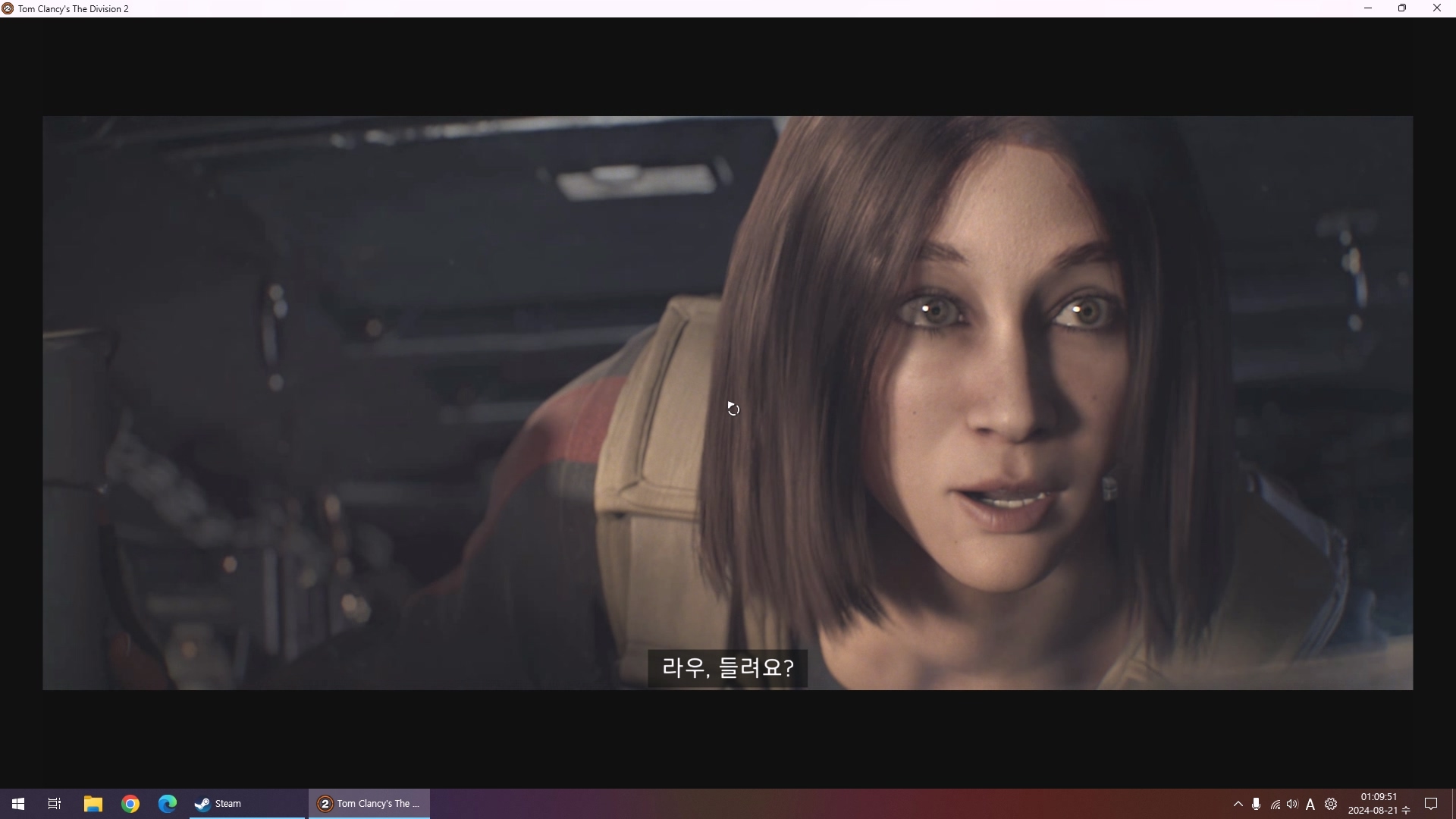Launch Google Chrome from the taskbar
The width and height of the screenshot is (1456, 819).
coord(130,804)
